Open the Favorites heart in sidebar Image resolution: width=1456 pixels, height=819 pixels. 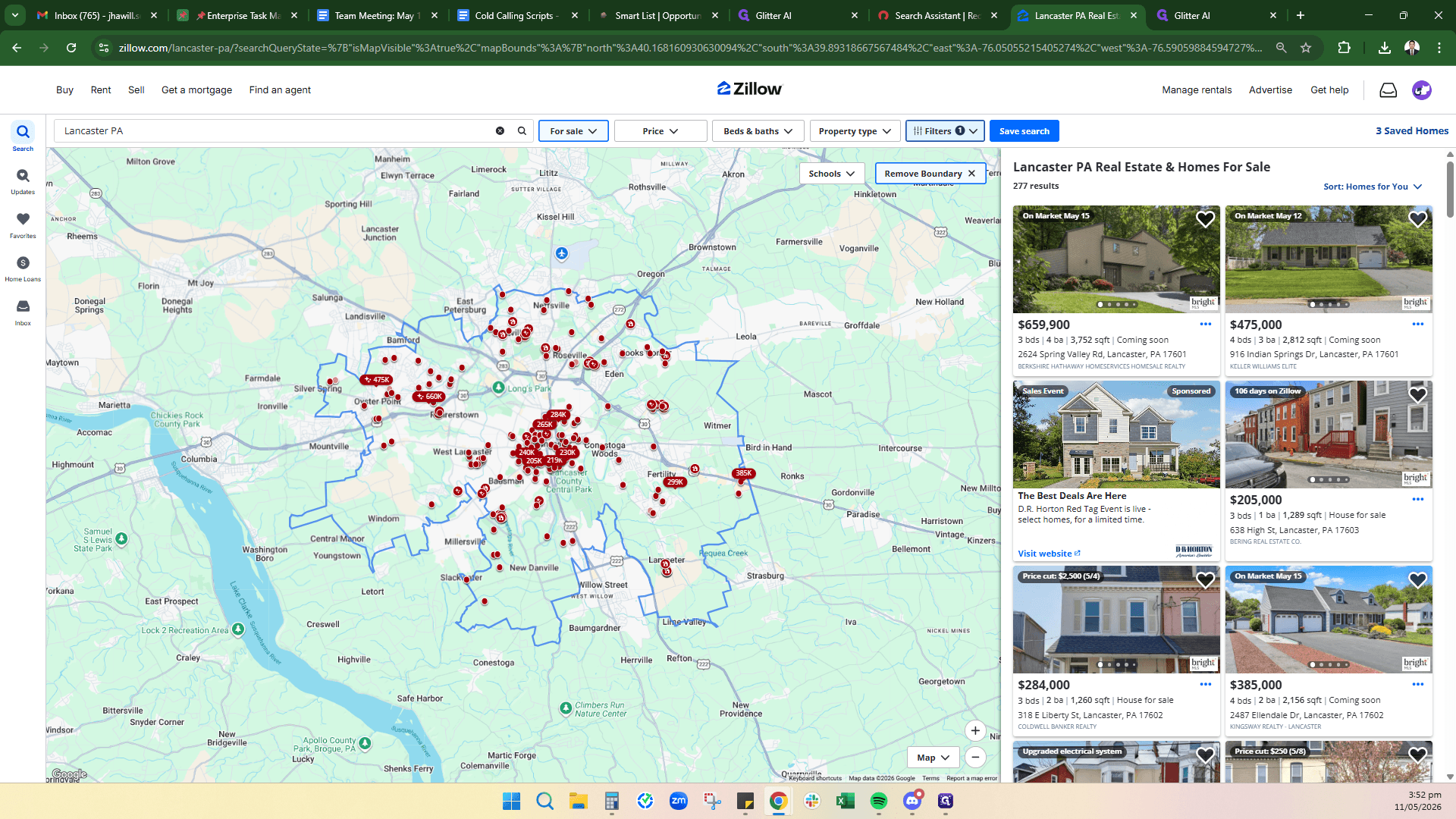pyautogui.click(x=23, y=224)
